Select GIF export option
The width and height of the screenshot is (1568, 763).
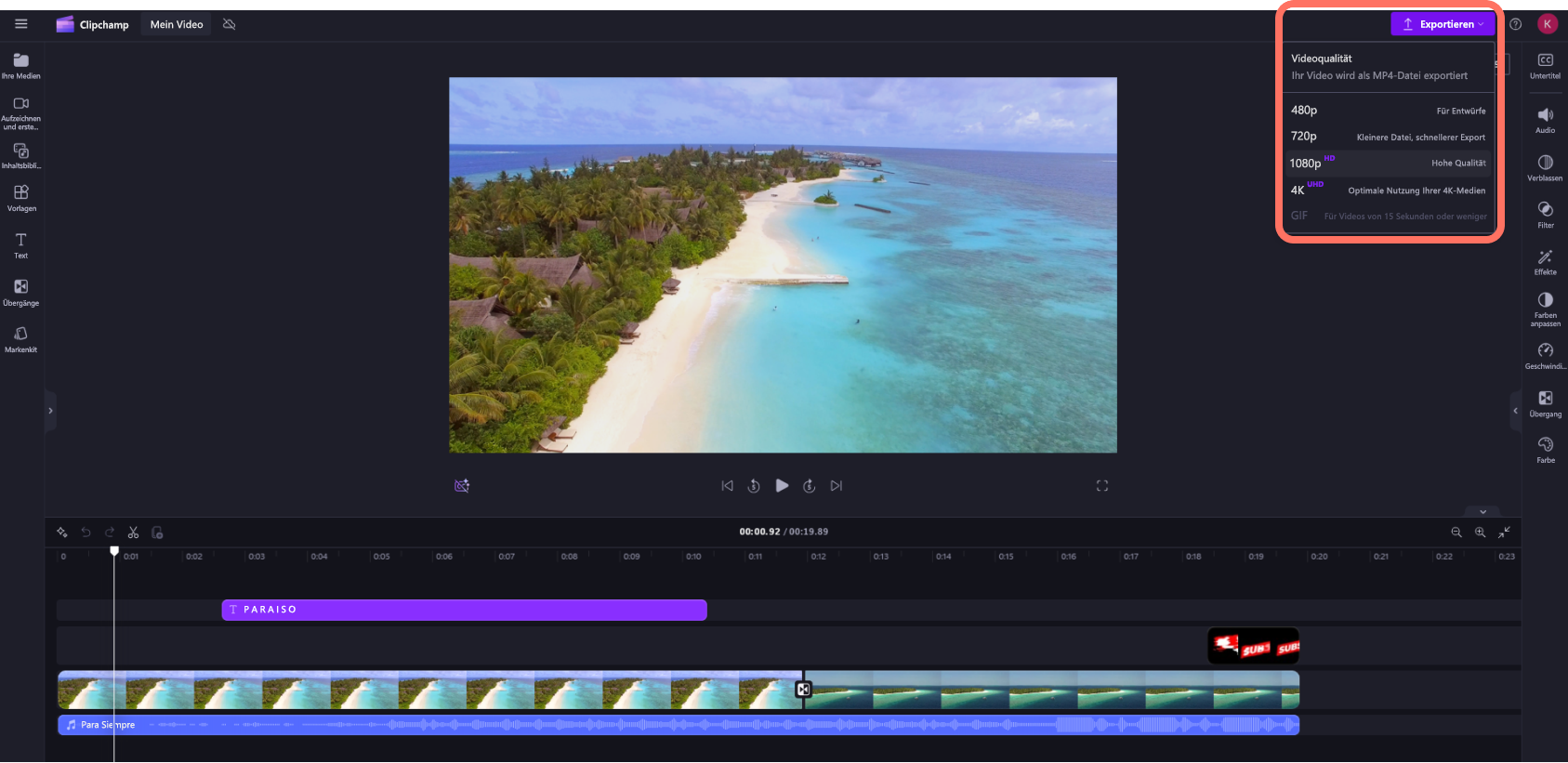[x=1389, y=216]
